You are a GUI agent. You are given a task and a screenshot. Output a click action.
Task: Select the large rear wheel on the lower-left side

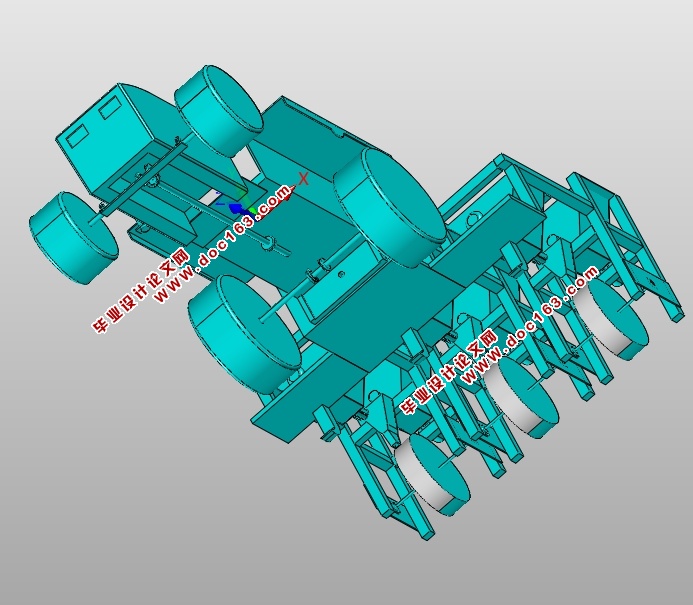244,334
